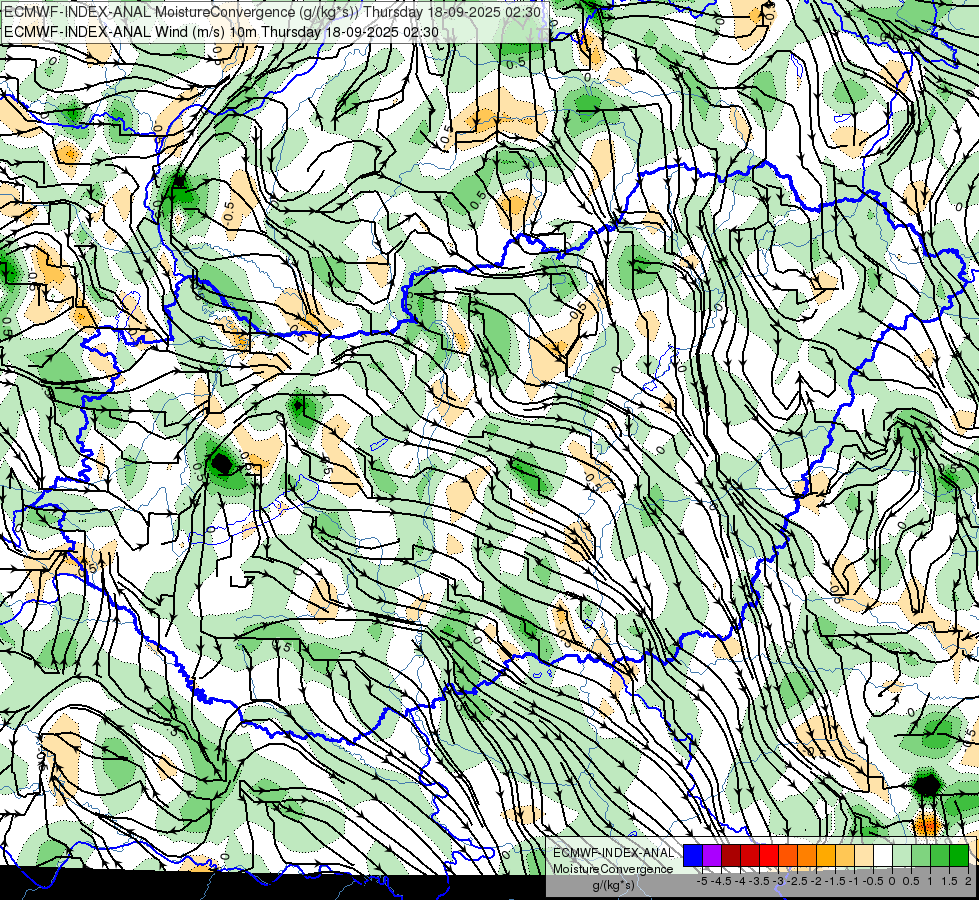The image size is (979, 900).
Task: Click the MoistureConvergence title line at top
Action: coord(273,12)
